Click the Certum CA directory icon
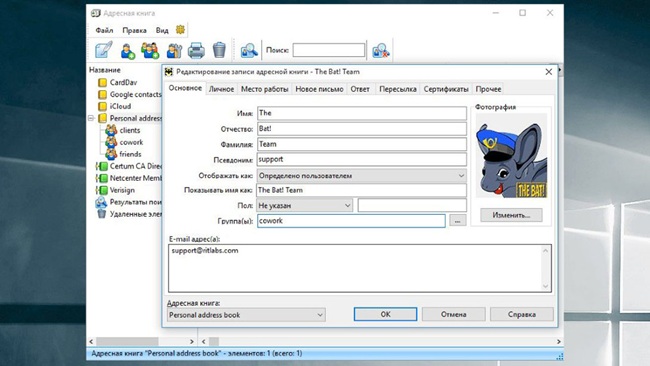The image size is (650, 366). tap(102, 166)
